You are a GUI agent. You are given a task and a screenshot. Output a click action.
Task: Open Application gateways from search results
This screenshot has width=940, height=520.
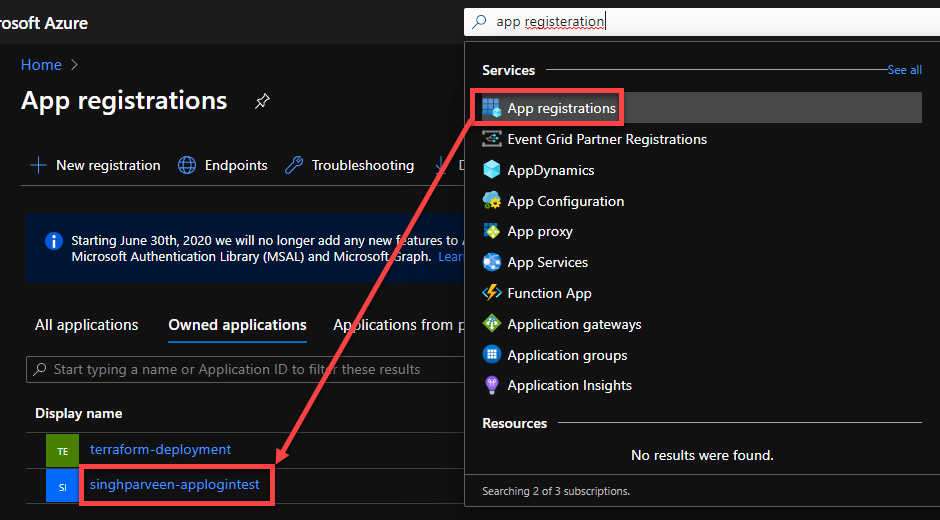[574, 324]
